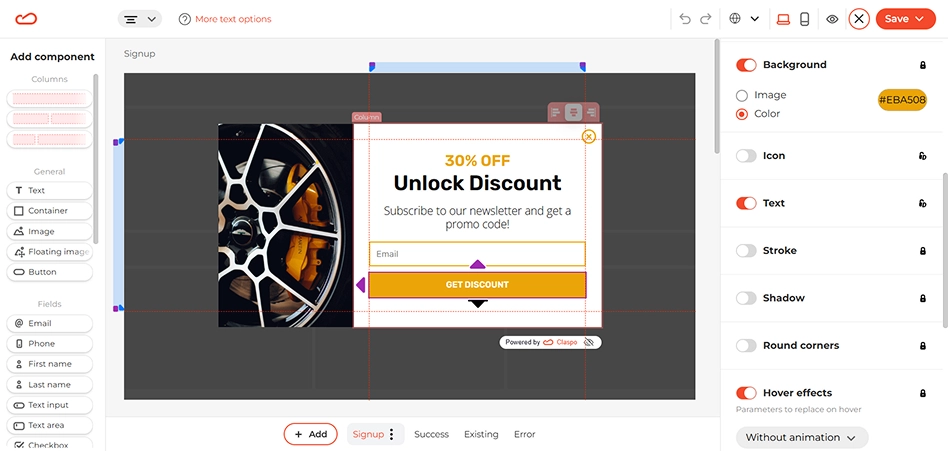Switch to mobile device view icon
Screen dimensions: 948x451
point(804,19)
